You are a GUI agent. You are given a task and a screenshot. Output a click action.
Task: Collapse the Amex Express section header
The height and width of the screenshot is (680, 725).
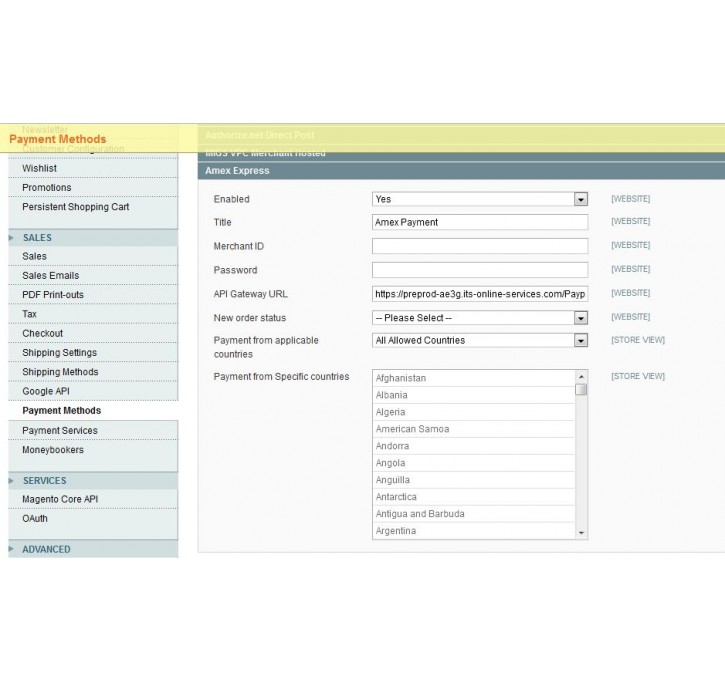tap(461, 171)
